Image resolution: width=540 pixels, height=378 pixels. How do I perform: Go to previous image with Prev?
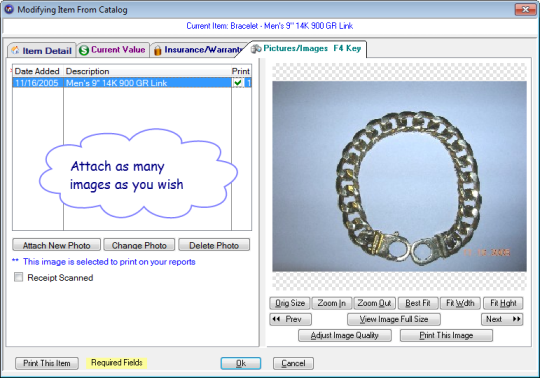pyautogui.click(x=291, y=319)
